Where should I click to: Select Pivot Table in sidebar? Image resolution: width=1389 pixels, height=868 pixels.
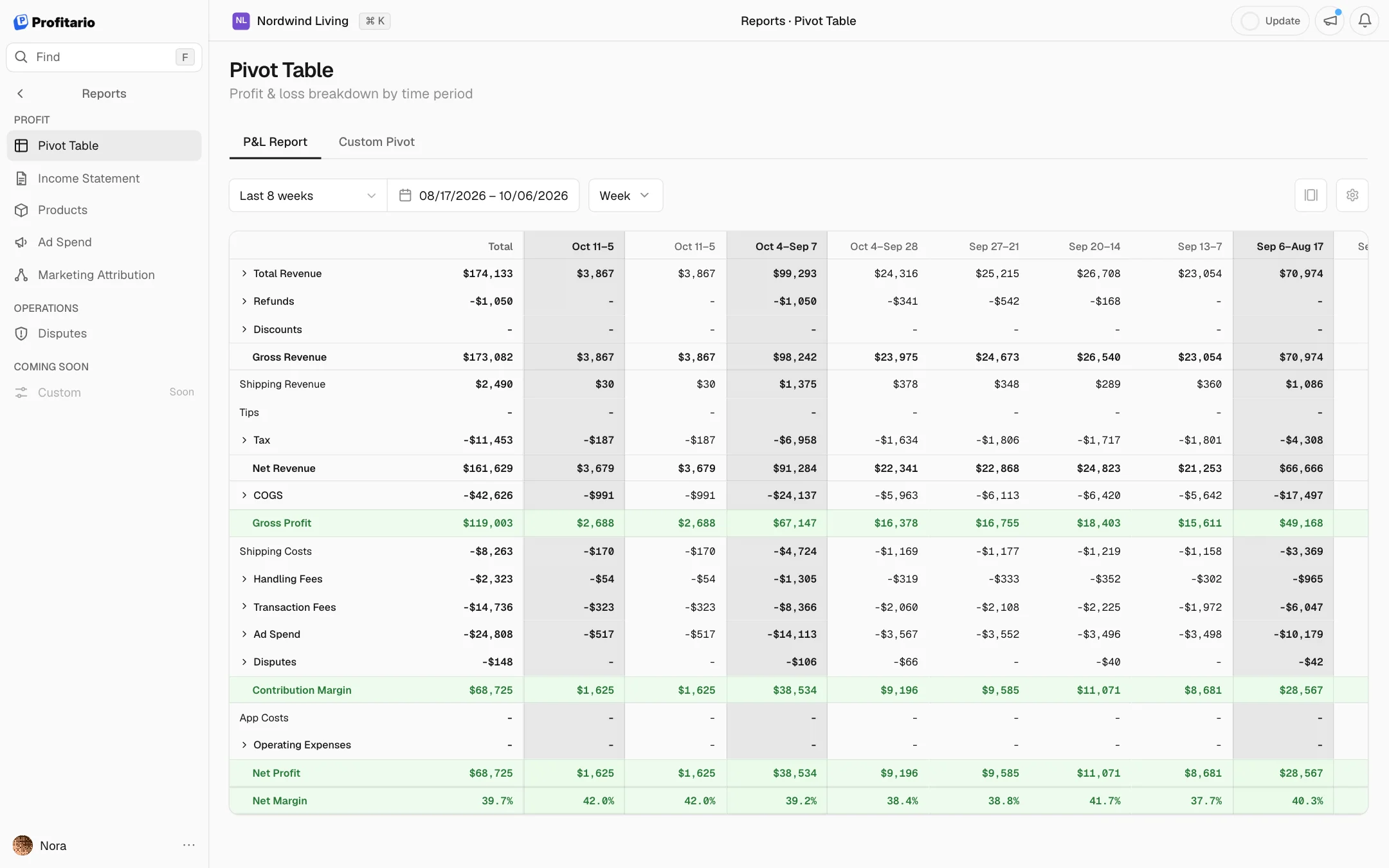[104, 146]
